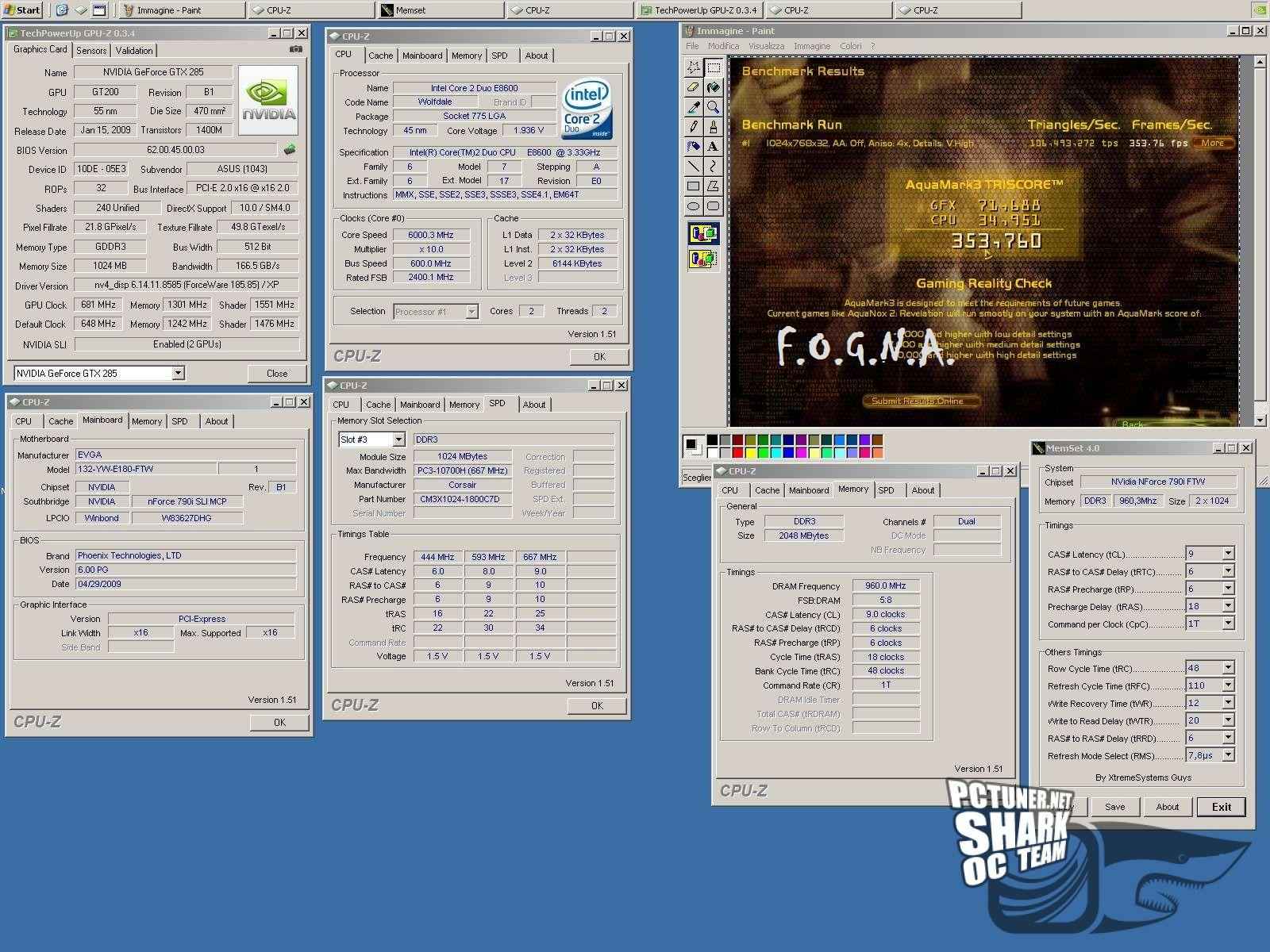
Task: Pick the Text tool (letter A)
Action: coord(713,147)
